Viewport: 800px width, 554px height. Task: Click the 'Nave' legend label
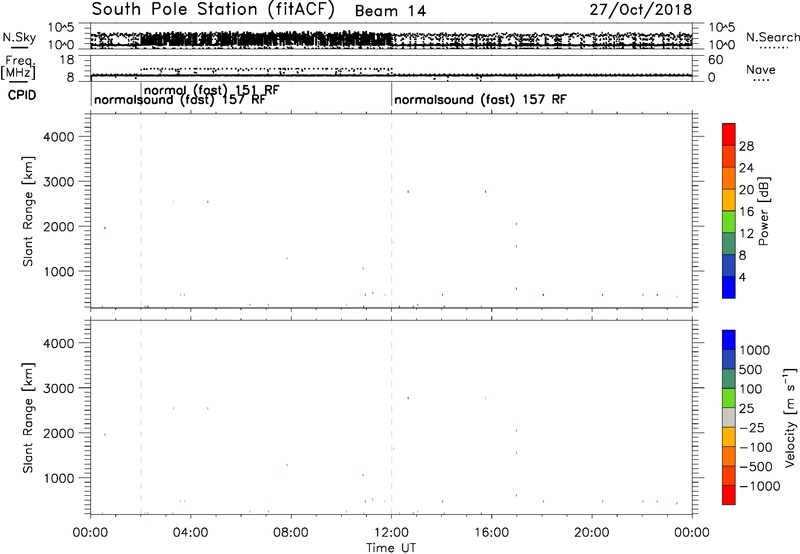coord(761,69)
